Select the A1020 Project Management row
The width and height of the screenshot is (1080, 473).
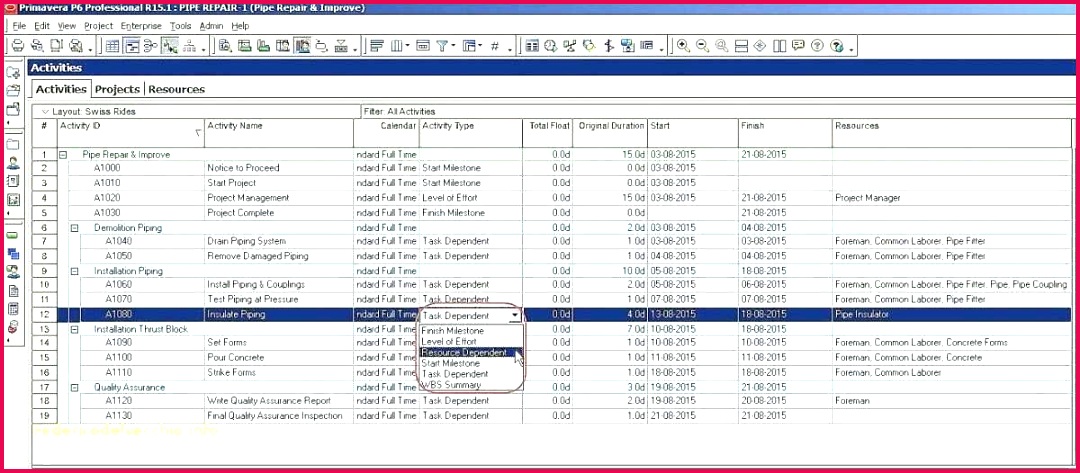click(551, 198)
